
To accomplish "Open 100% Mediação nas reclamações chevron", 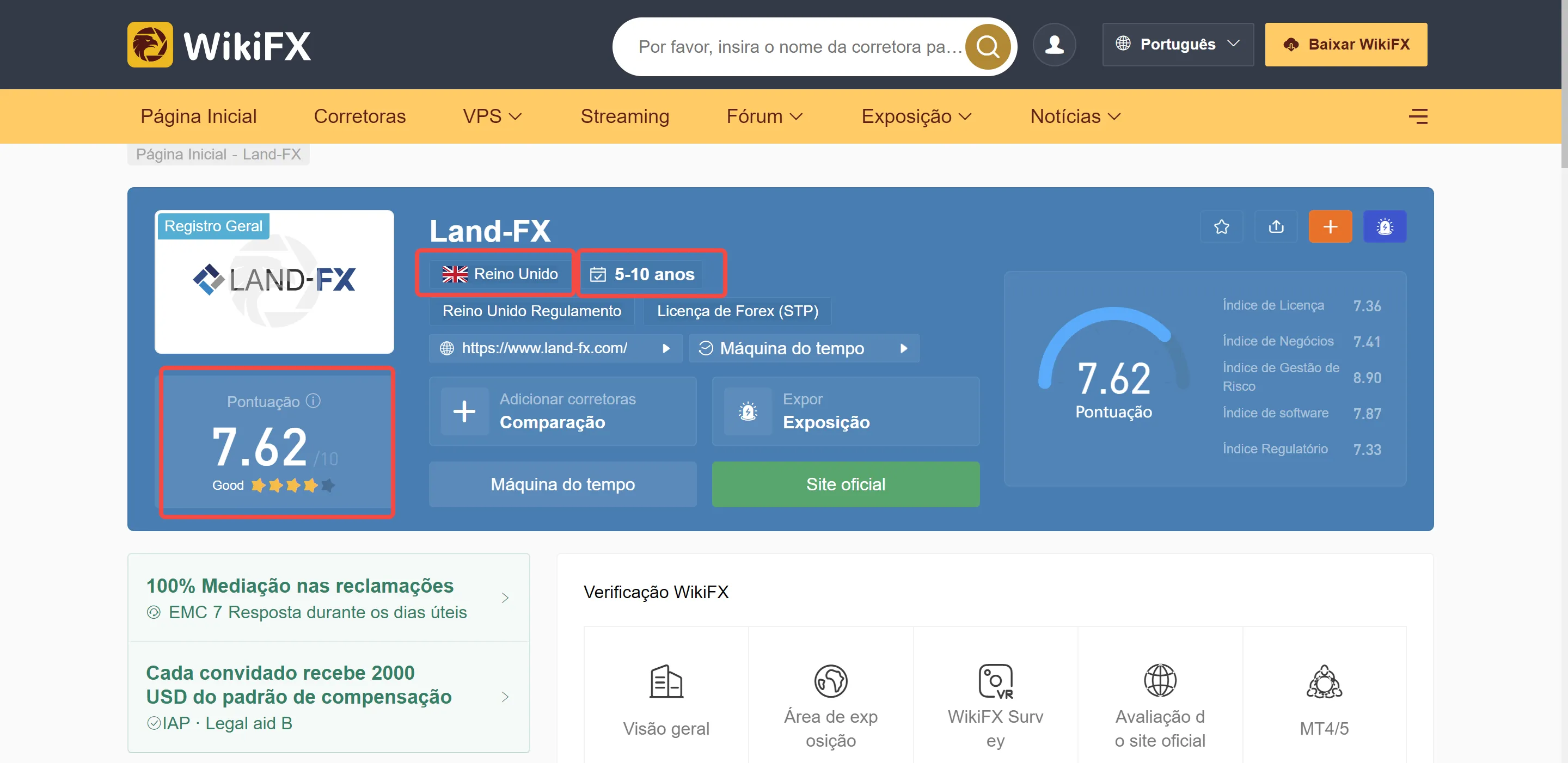I will click(x=505, y=598).
